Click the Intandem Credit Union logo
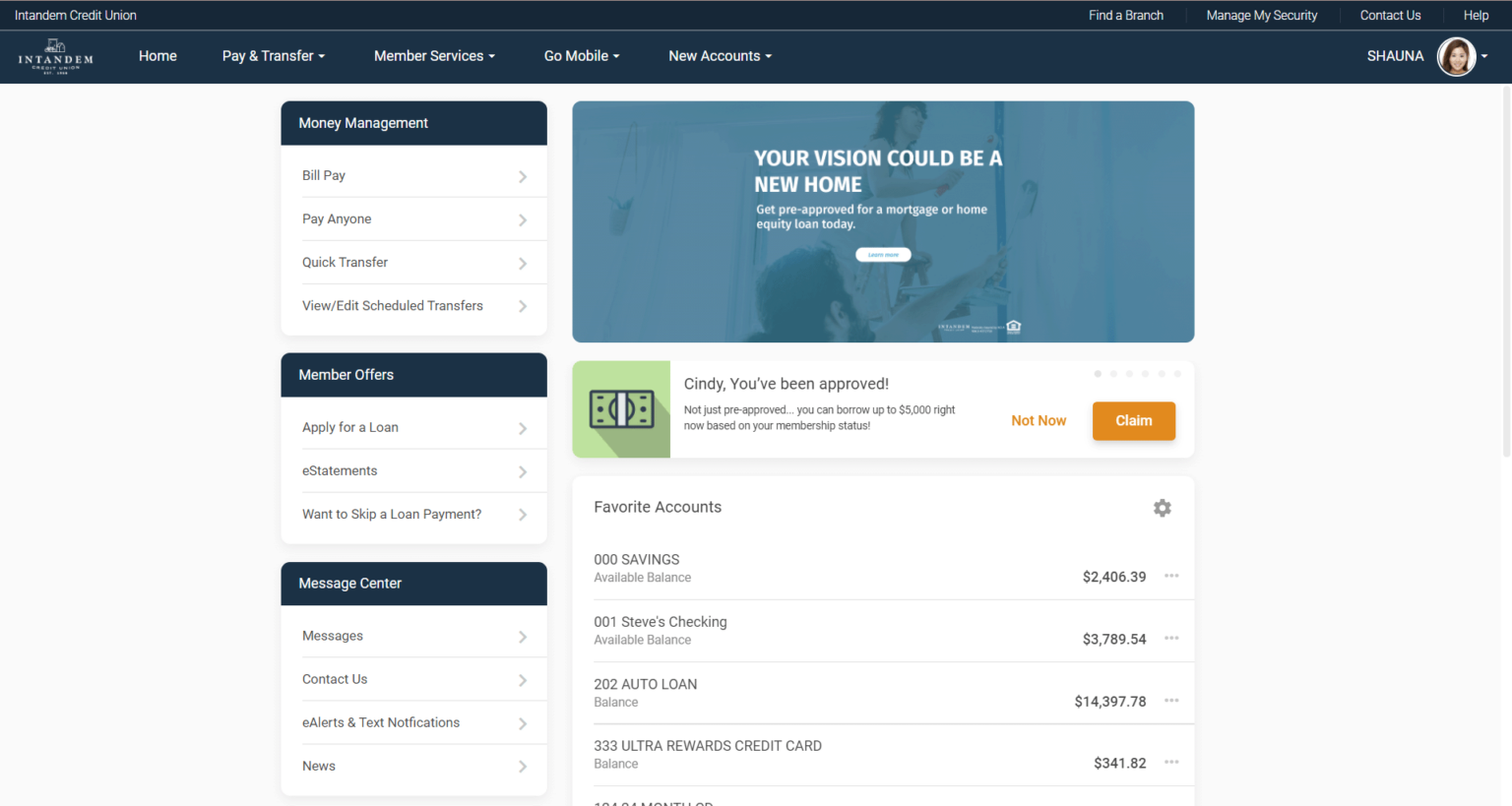 pyautogui.click(x=55, y=56)
